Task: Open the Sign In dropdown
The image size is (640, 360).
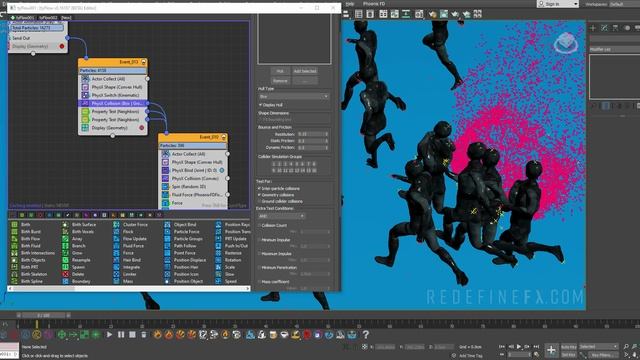Action: coord(558,4)
